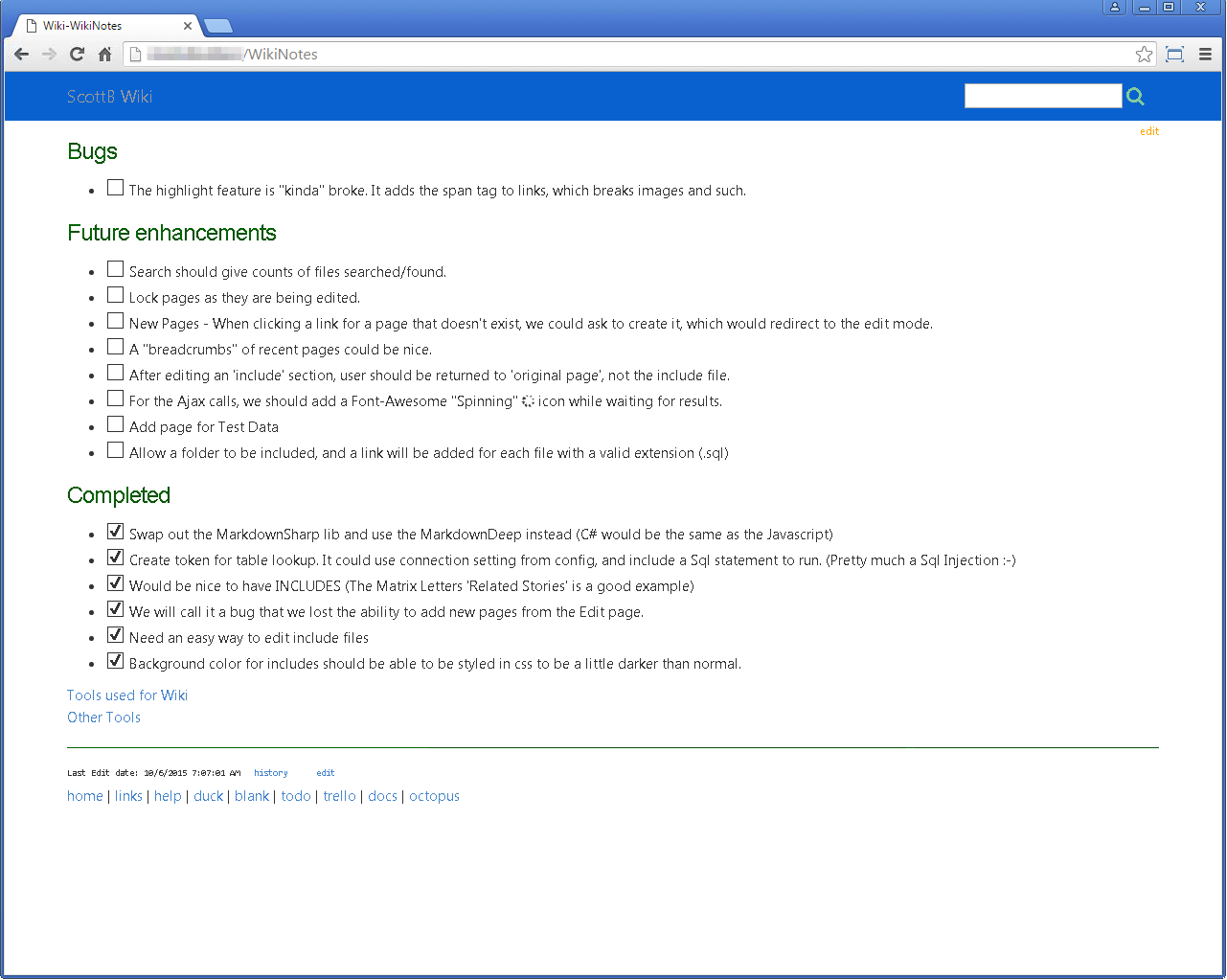Tick the 'Lock pages' enhancement checkbox
Image resolution: width=1227 pixels, height=980 pixels.
[x=115, y=295]
